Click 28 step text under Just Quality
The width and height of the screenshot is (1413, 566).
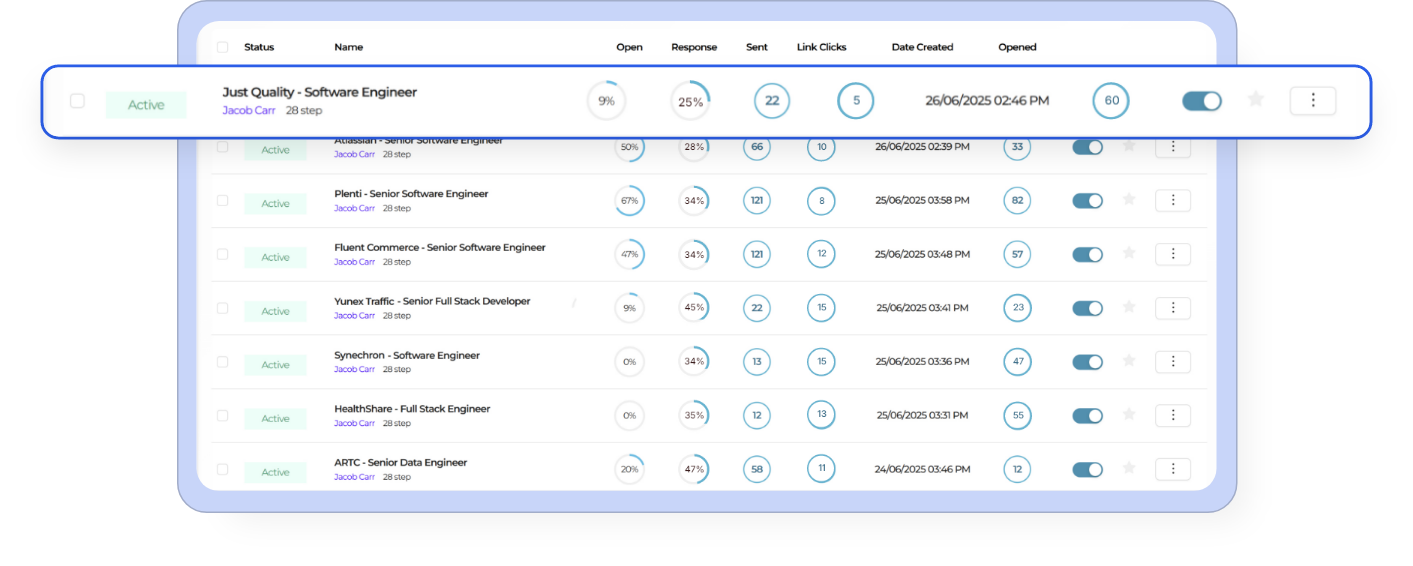tap(304, 110)
